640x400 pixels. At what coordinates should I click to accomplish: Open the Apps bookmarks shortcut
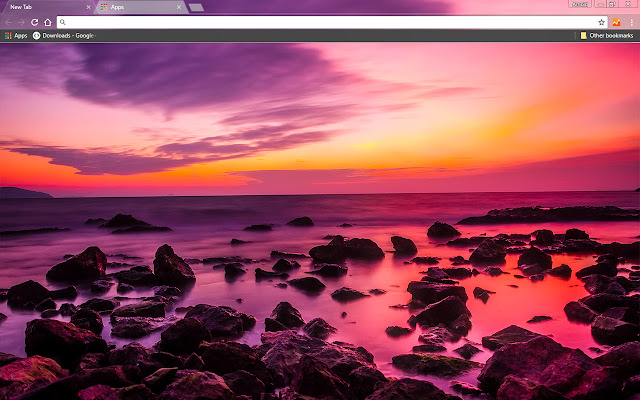coord(15,35)
